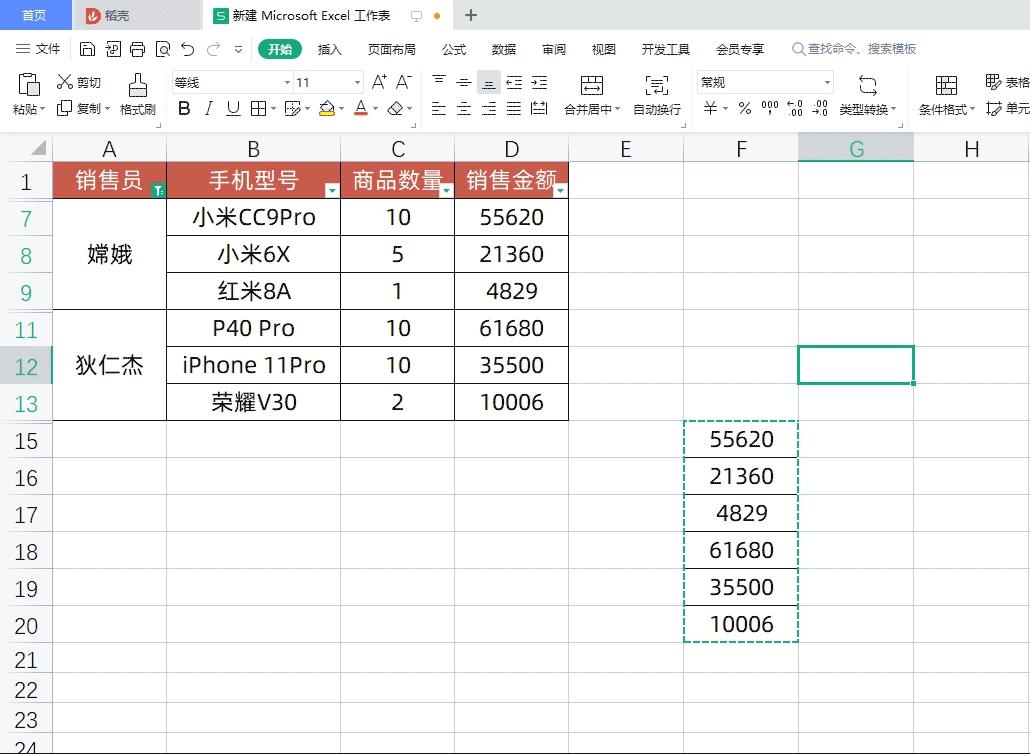Click the percent style icon

click(745, 108)
